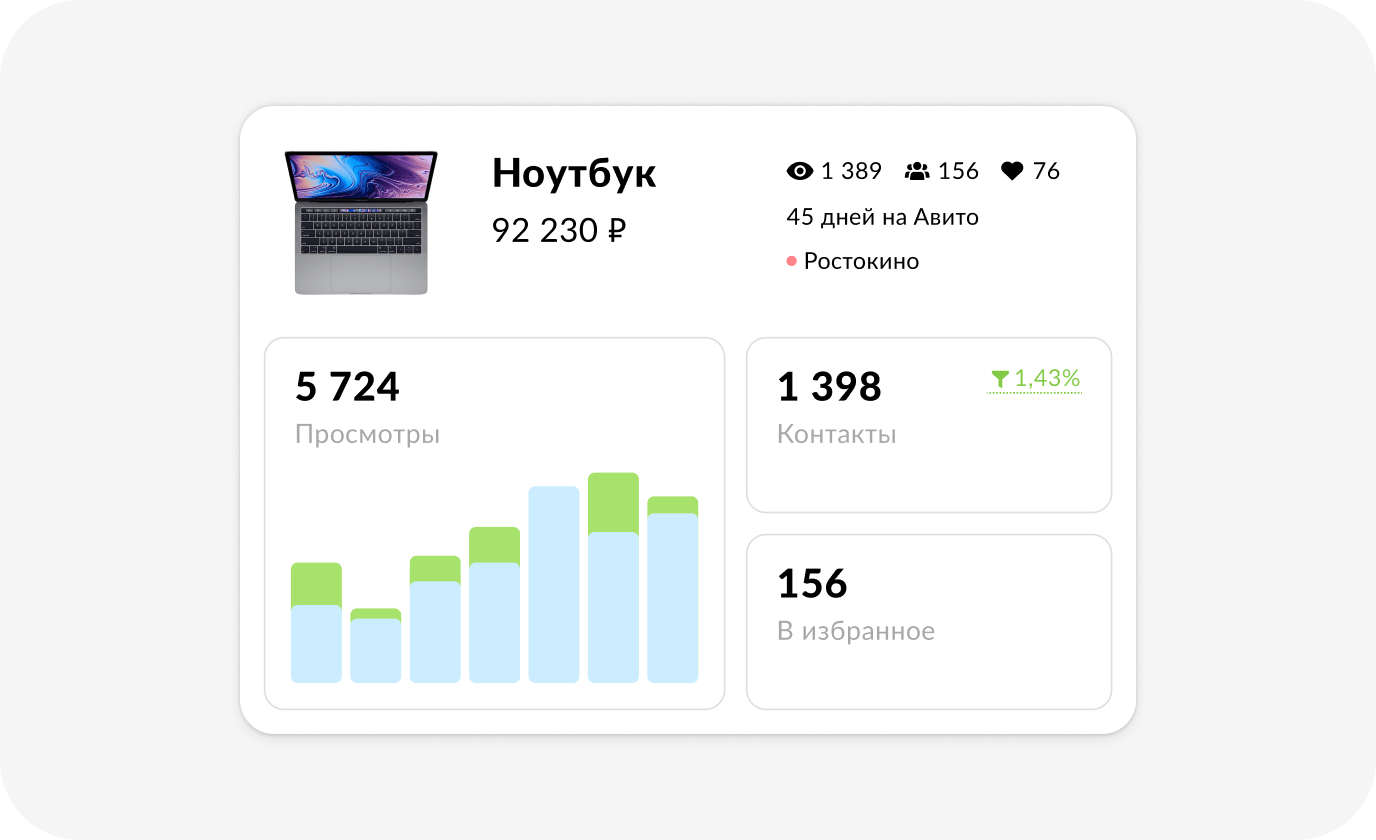Open the Контакты stat card label
The height and width of the screenshot is (840, 1376).
click(836, 435)
